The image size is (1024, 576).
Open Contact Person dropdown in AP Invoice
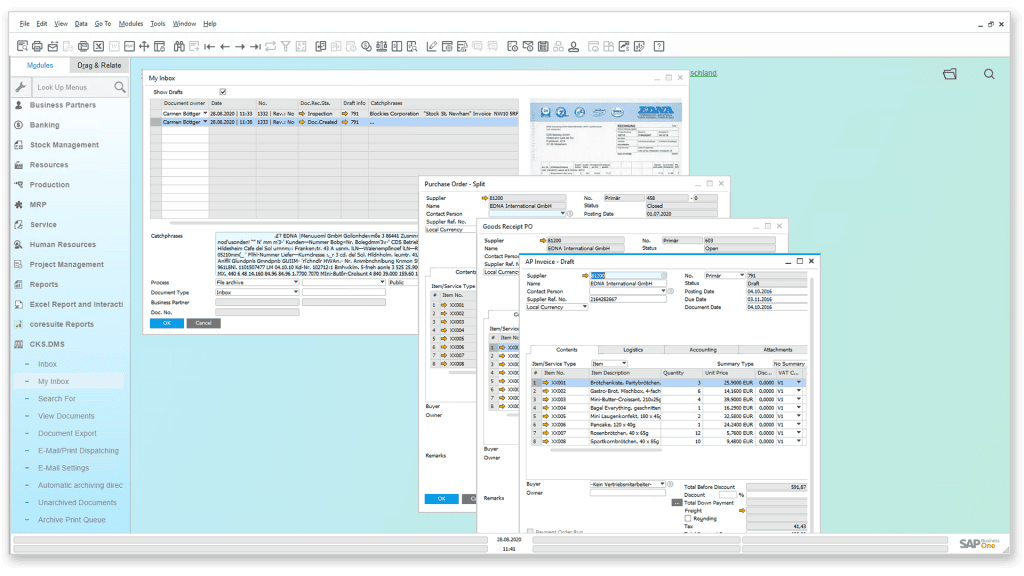click(x=664, y=291)
